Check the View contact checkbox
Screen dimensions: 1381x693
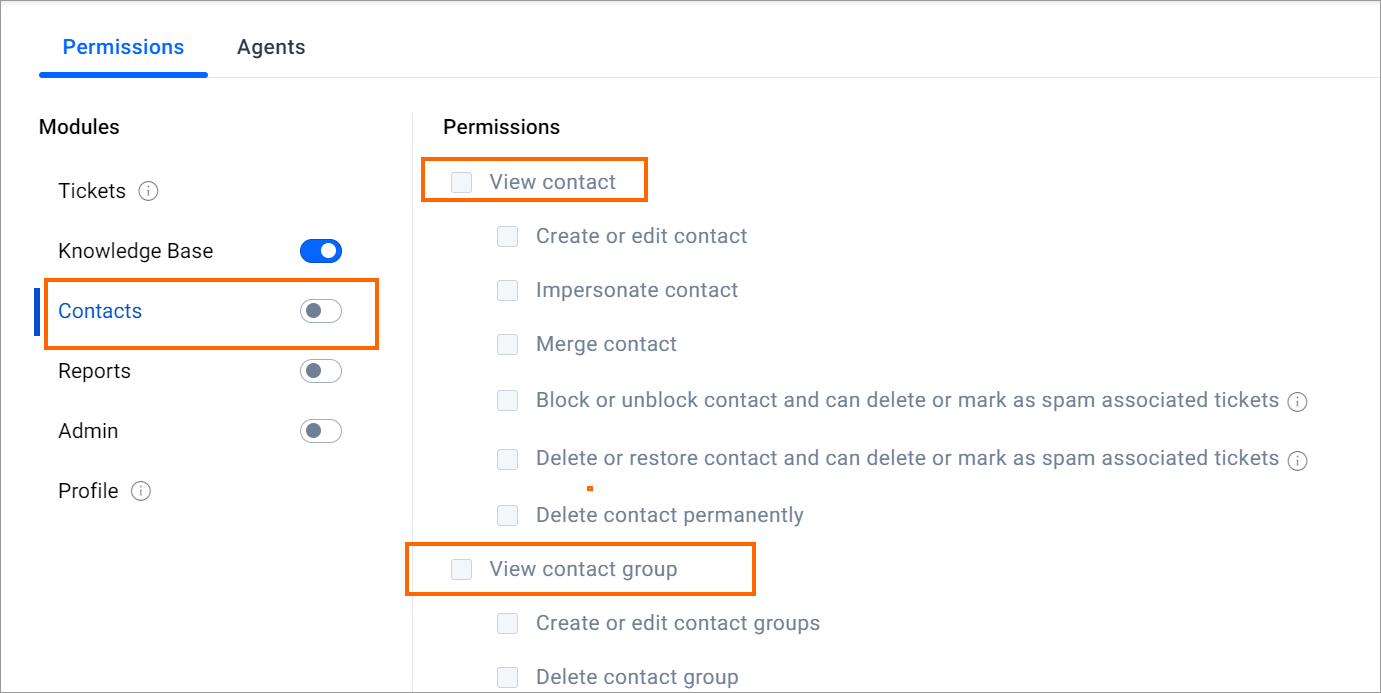click(461, 182)
